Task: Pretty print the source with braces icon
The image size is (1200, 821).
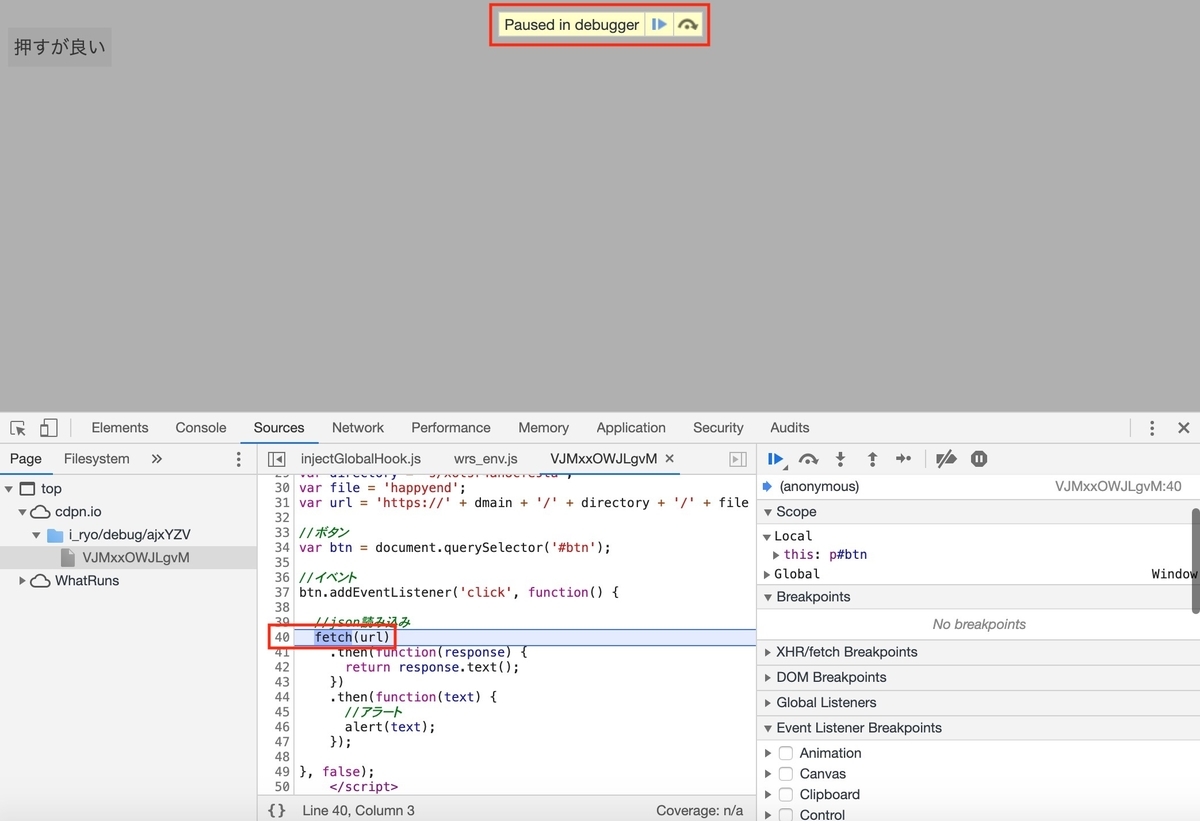Action: (277, 810)
